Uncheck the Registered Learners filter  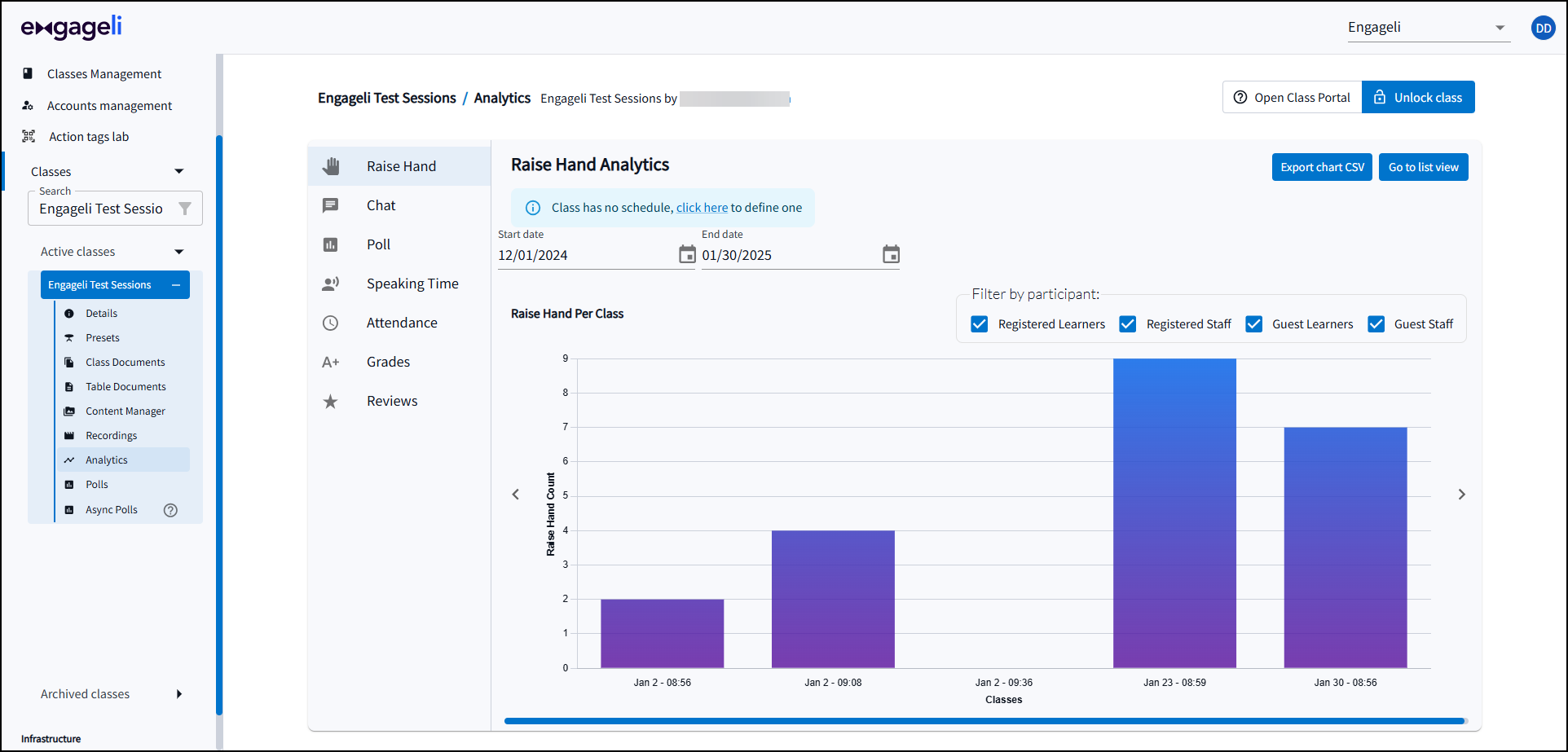980,324
